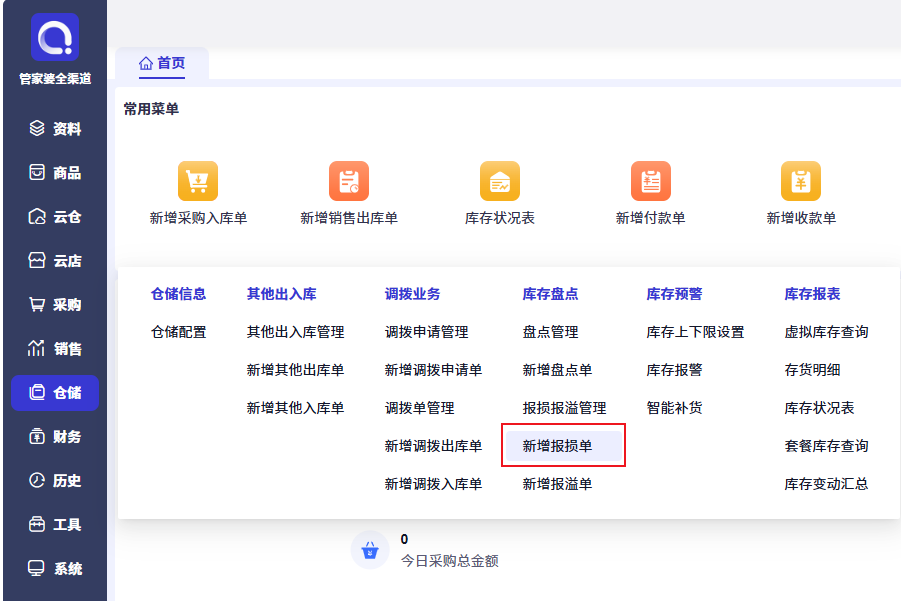Choose 新增调拨申请单
This screenshot has height=601, width=901.
(433, 370)
